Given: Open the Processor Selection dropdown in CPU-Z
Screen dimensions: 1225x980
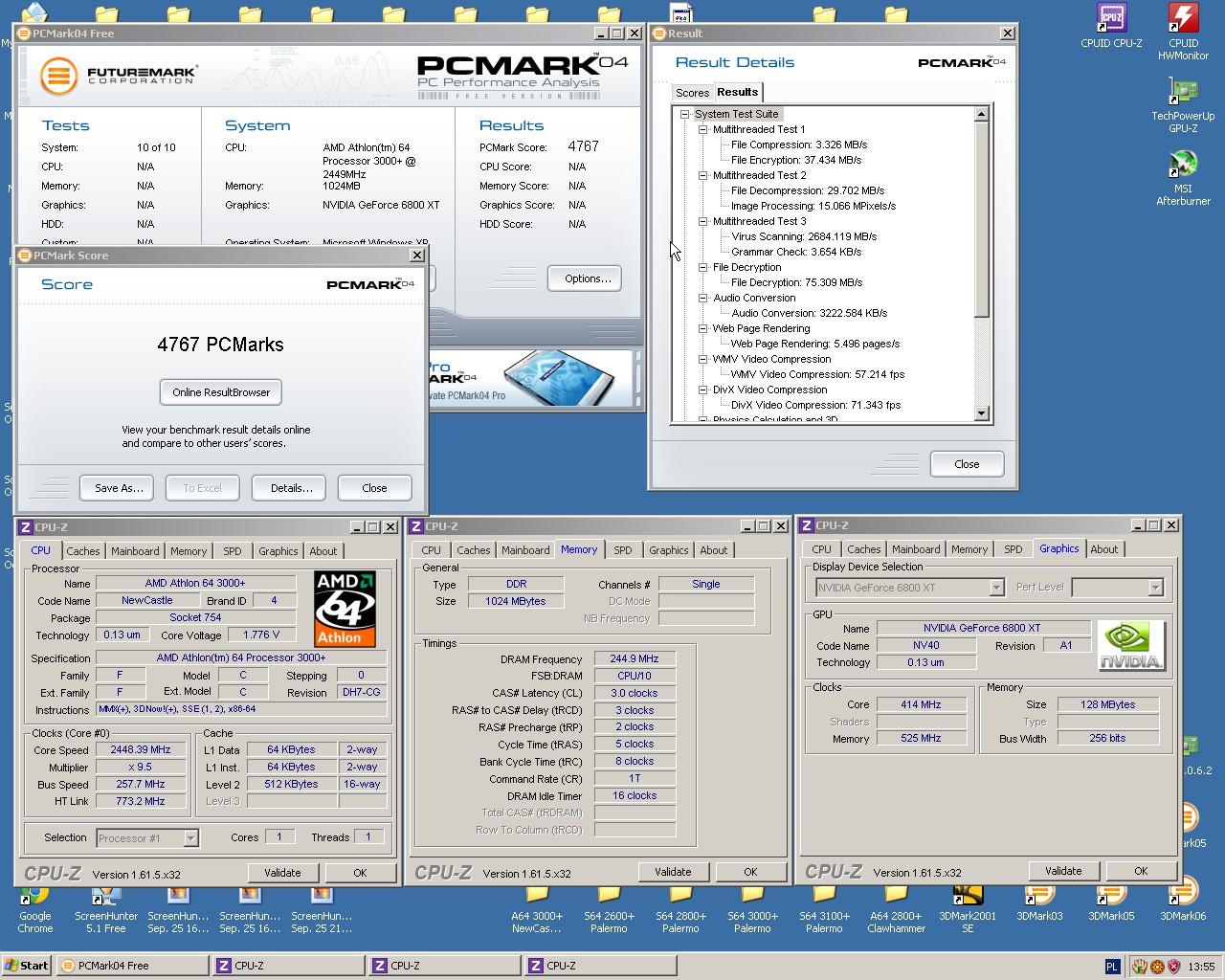Looking at the screenshot, I should pos(190,838).
